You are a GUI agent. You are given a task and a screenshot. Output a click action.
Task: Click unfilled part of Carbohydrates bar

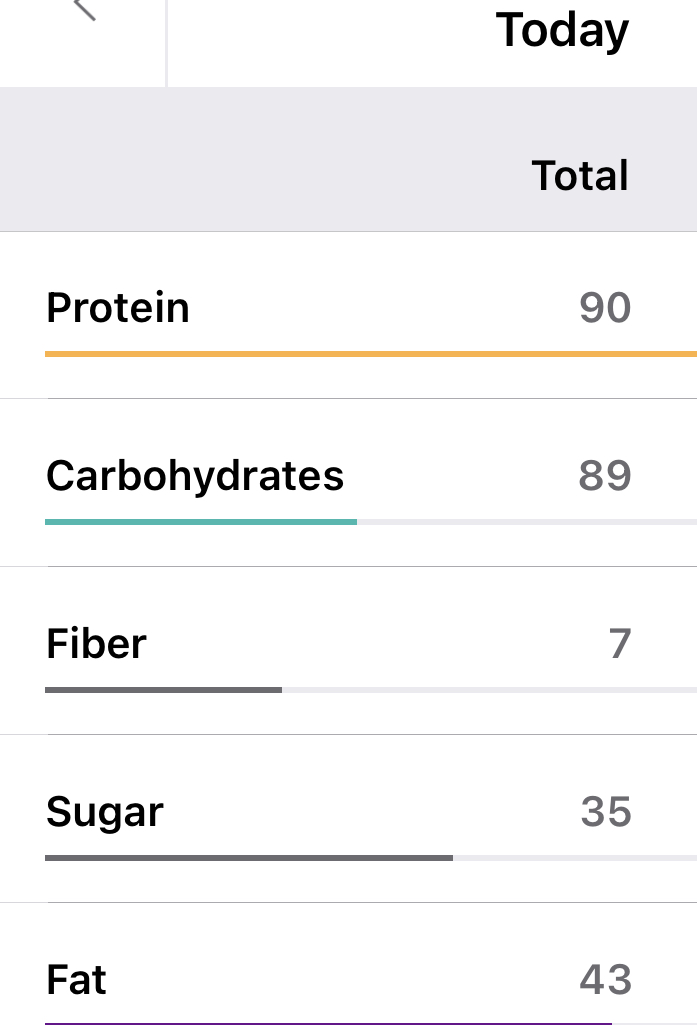tap(525, 522)
